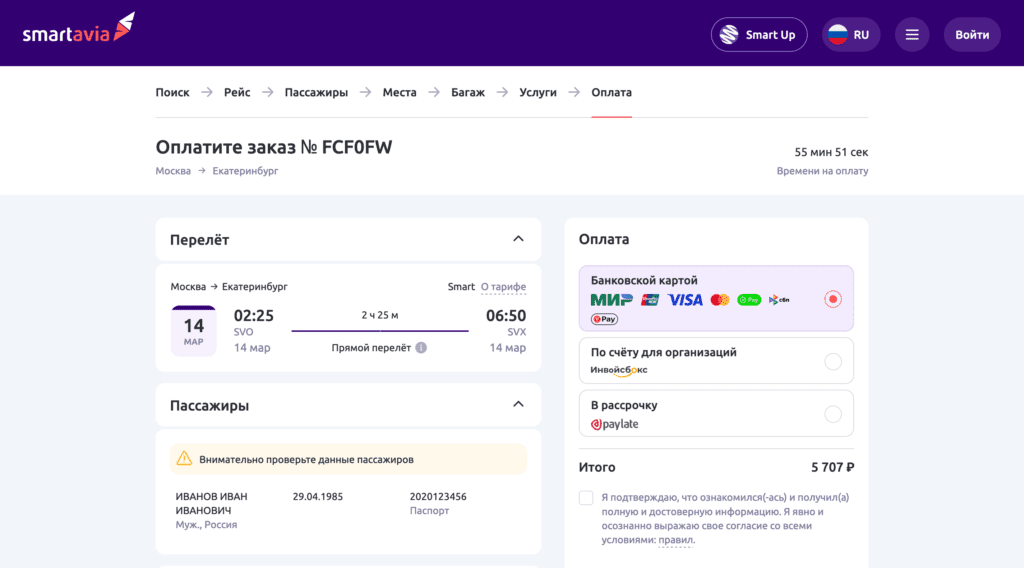Click the birth date 29.04.1985
Viewport: 1024px width, 568px height.
pyautogui.click(x=317, y=497)
